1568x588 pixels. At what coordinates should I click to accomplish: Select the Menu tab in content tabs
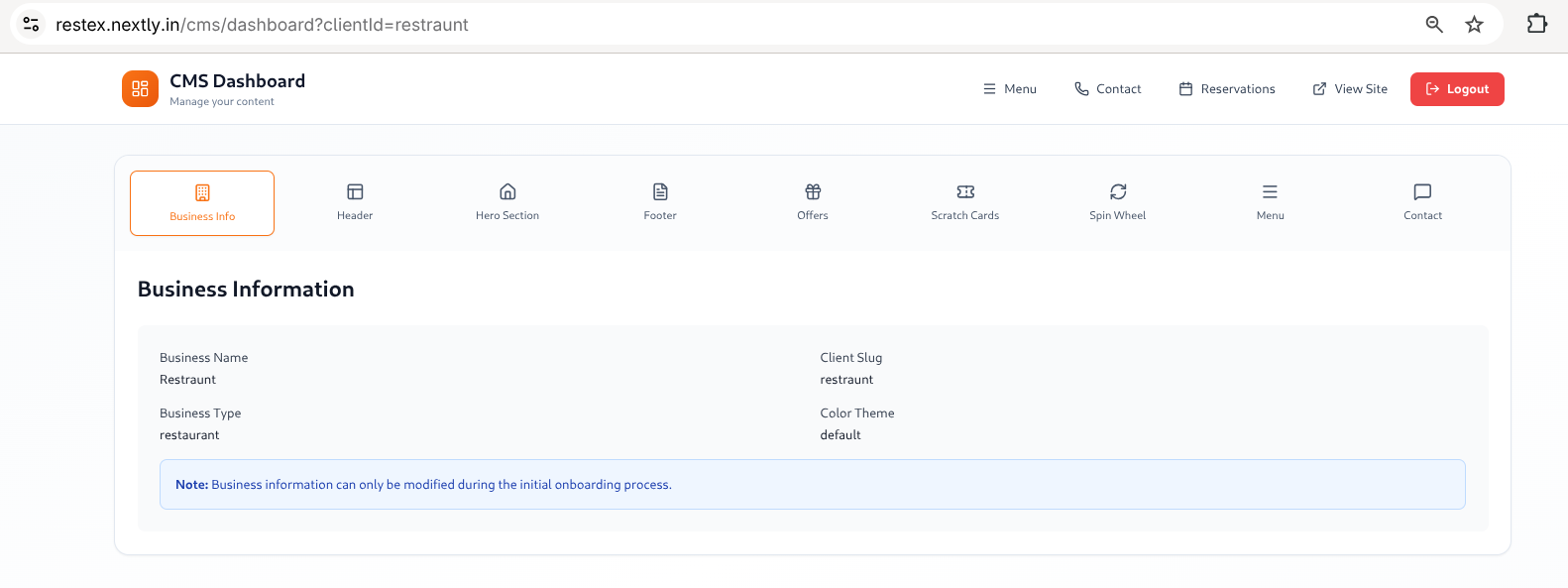point(1271,203)
